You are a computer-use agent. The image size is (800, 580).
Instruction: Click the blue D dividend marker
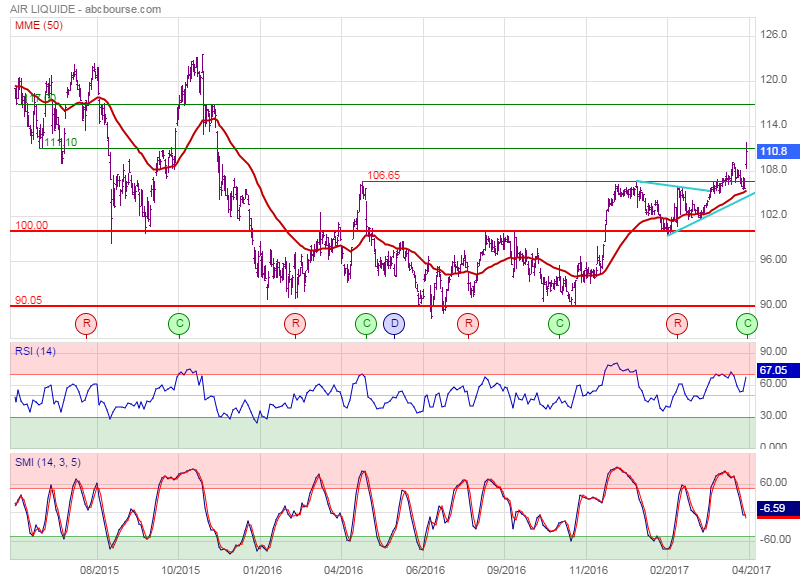click(x=395, y=323)
